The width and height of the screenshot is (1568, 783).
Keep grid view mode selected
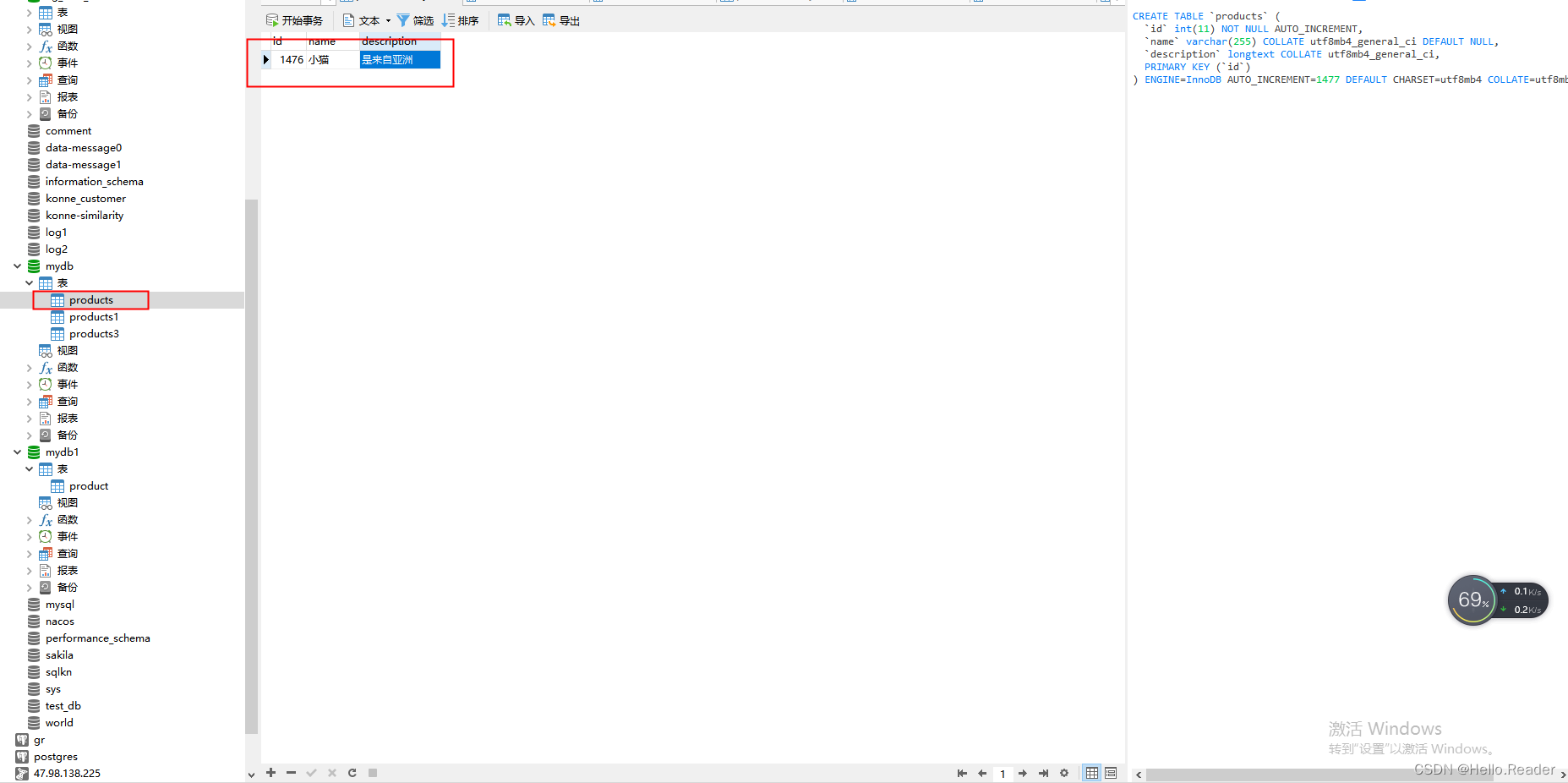(1090, 772)
